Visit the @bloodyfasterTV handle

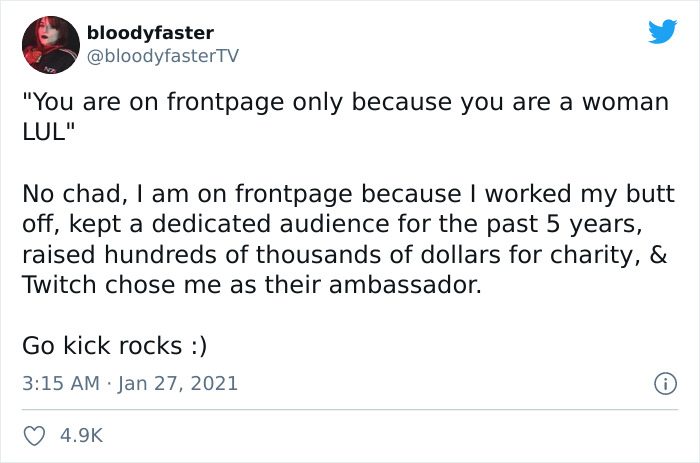164,56
